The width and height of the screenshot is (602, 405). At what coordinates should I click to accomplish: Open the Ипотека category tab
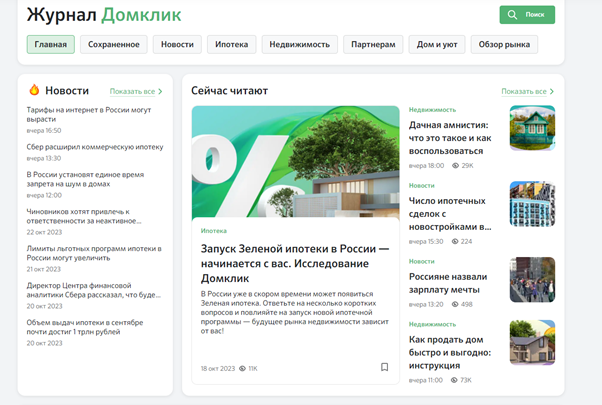coord(231,44)
